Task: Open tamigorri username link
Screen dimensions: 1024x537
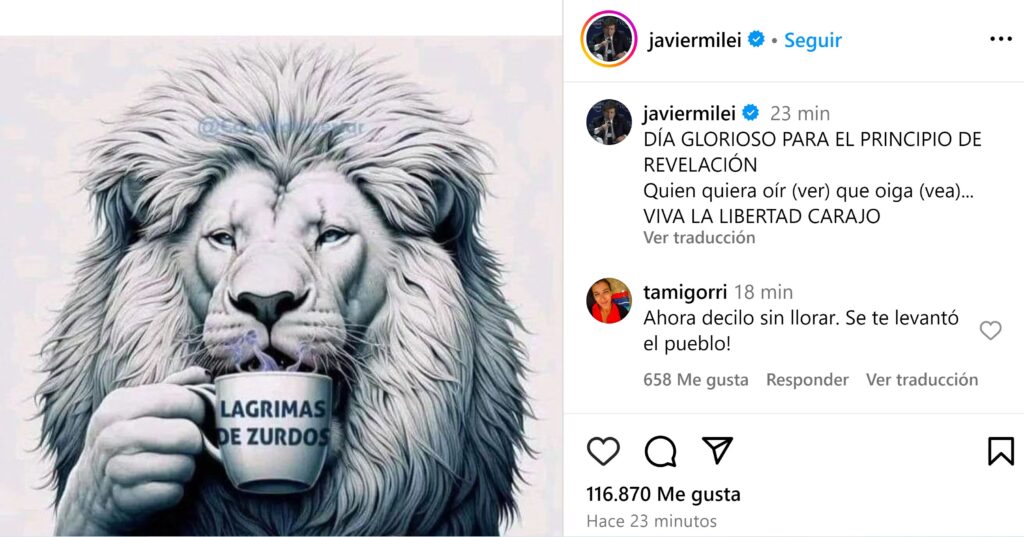Action: 685,292
